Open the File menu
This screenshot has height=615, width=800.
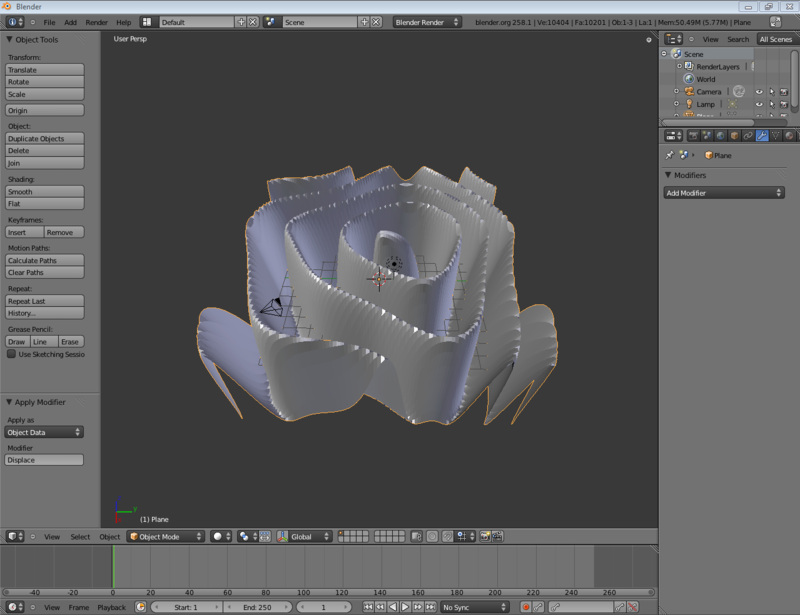[49, 22]
